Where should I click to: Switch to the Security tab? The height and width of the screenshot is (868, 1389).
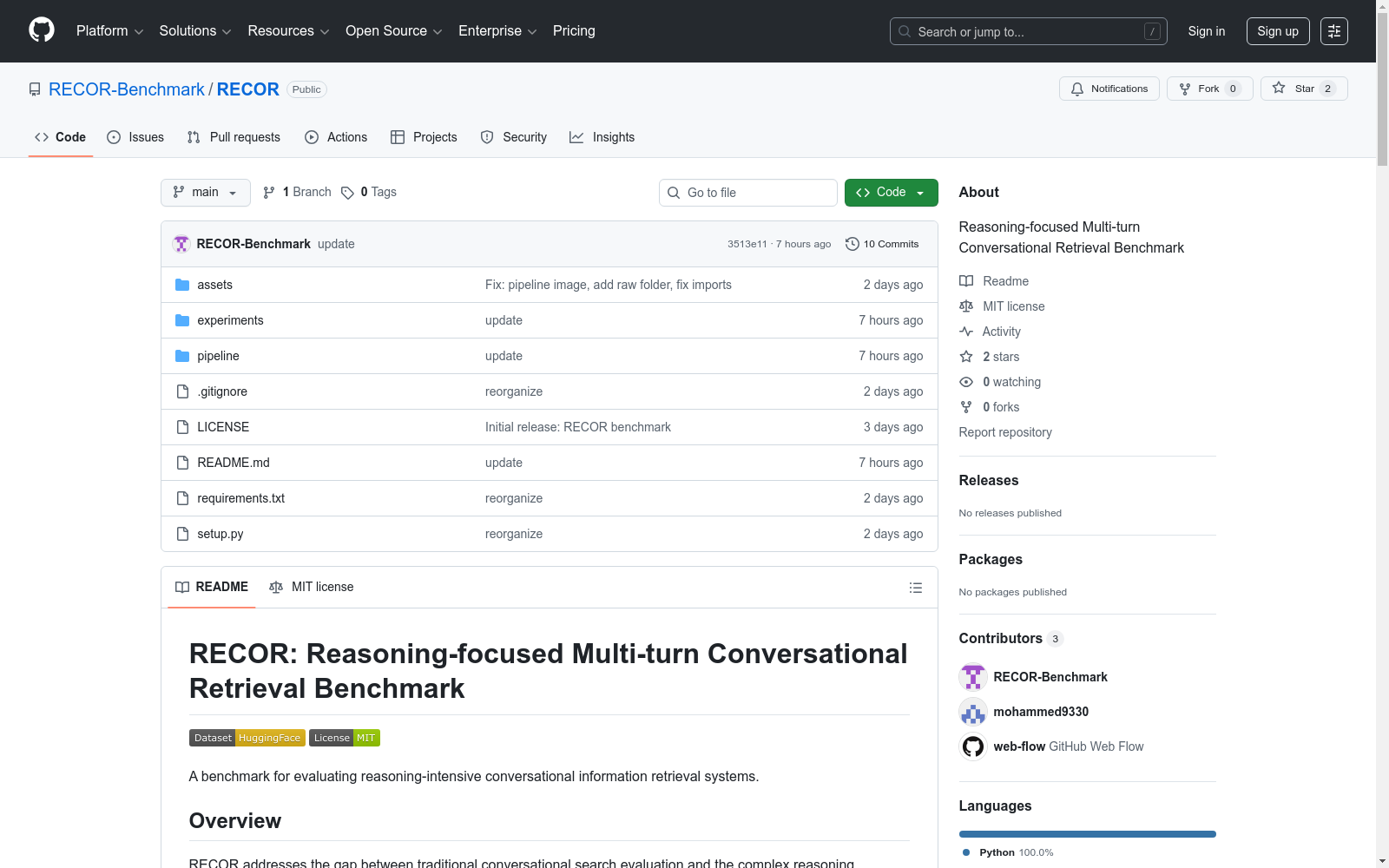[x=514, y=137]
